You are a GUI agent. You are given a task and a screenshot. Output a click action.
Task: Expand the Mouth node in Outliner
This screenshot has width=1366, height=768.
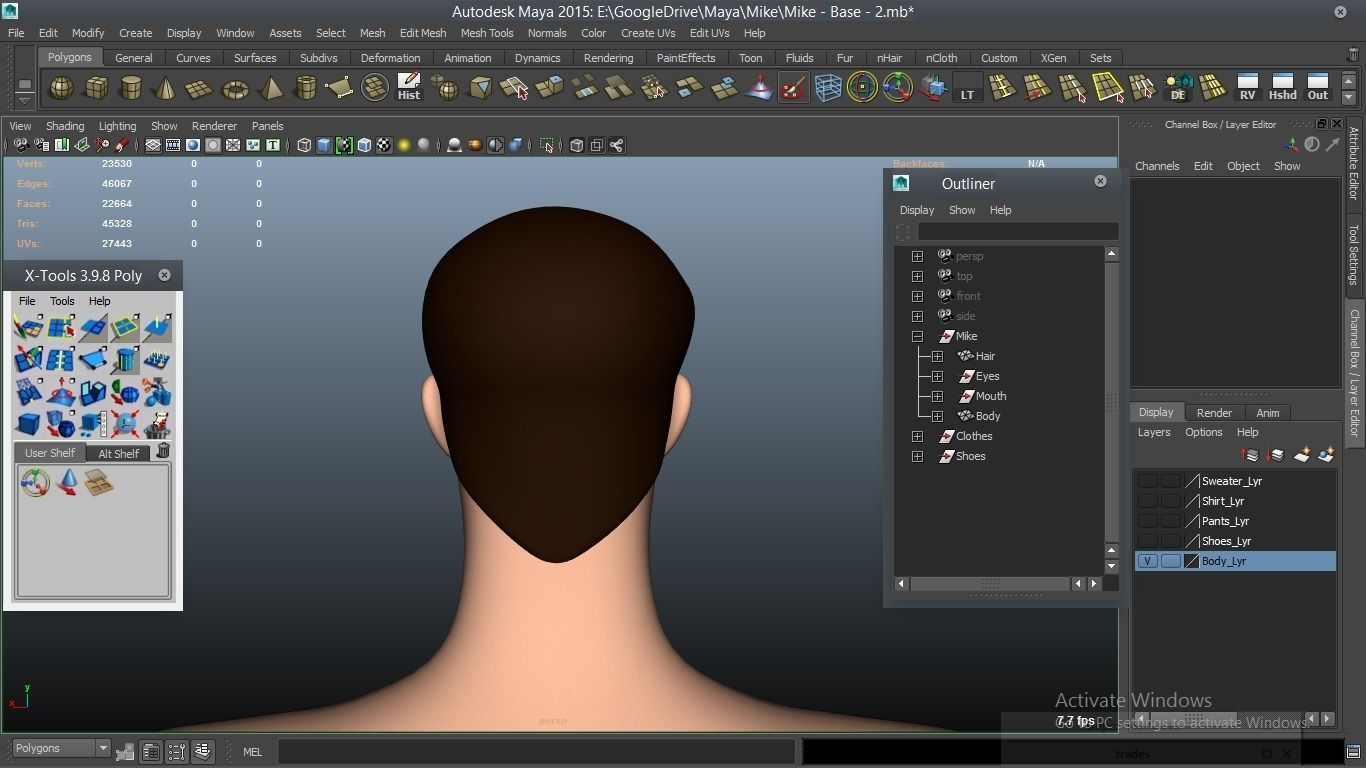pyautogui.click(x=937, y=396)
